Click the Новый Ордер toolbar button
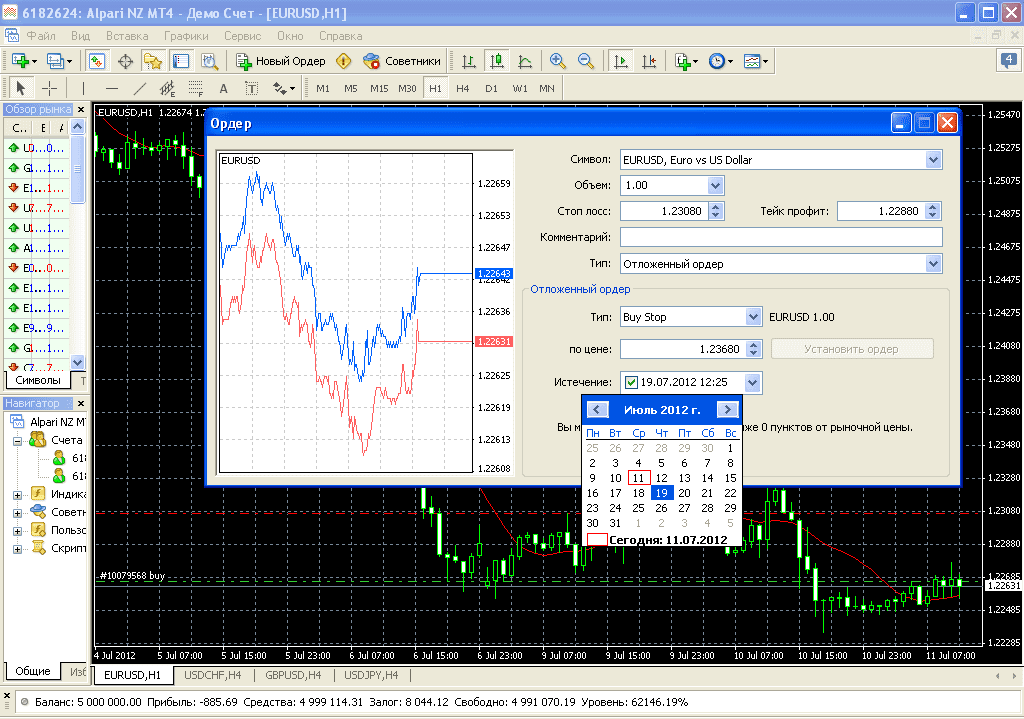The image size is (1024, 719). pos(280,61)
